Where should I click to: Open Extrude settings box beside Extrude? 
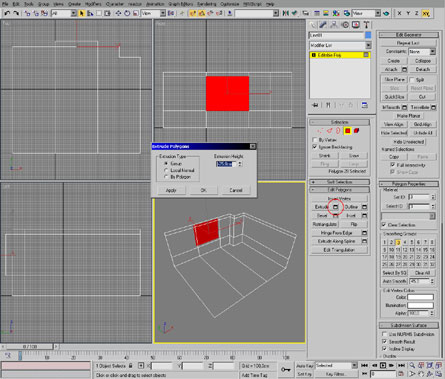(x=336, y=207)
